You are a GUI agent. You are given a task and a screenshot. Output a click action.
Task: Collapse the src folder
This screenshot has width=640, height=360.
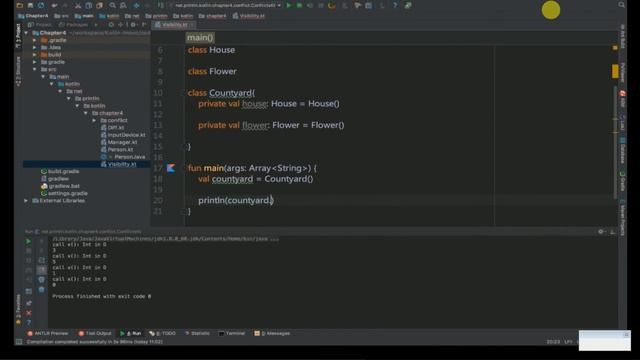tap(35, 69)
